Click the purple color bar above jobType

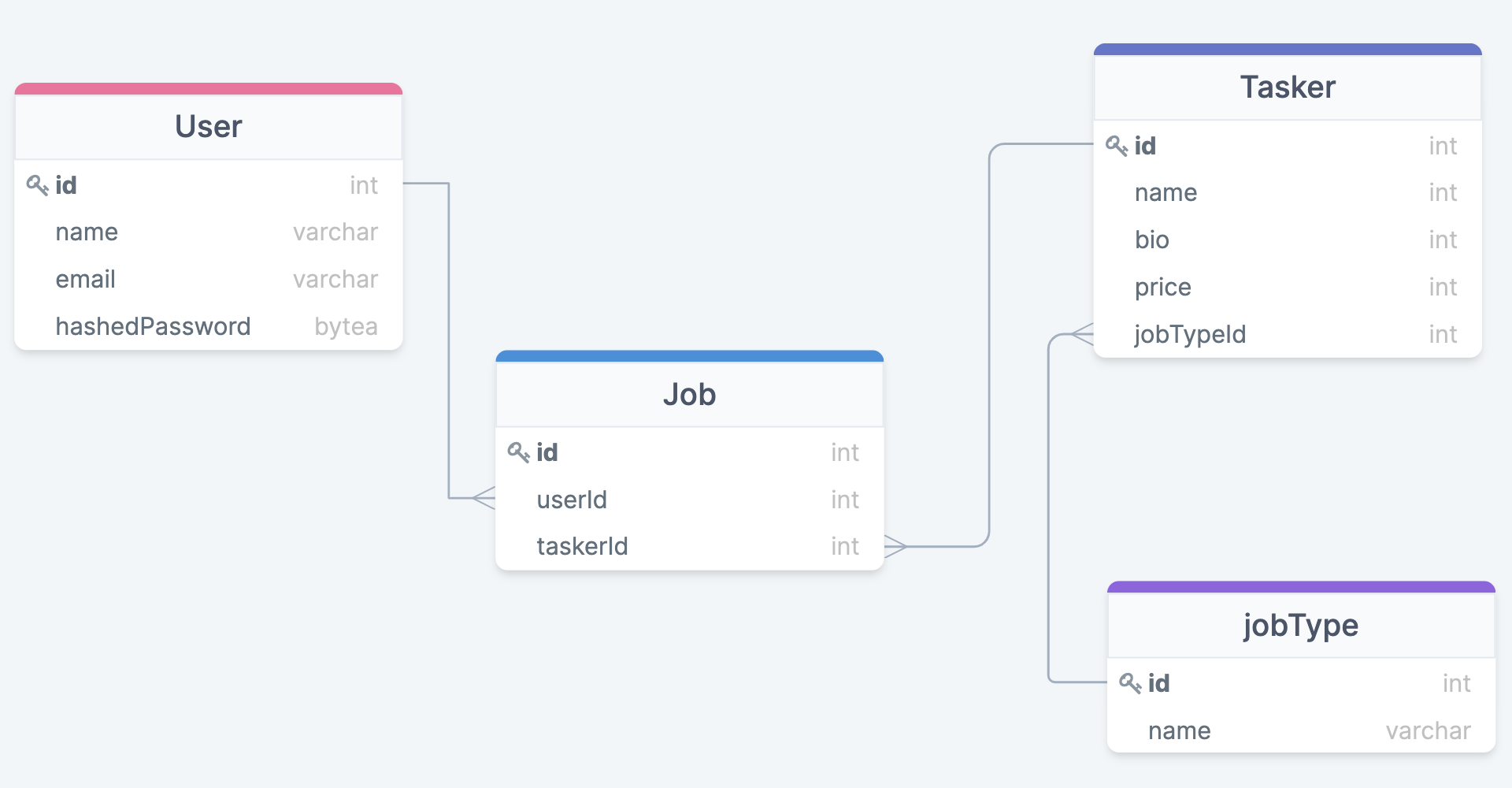click(1301, 587)
